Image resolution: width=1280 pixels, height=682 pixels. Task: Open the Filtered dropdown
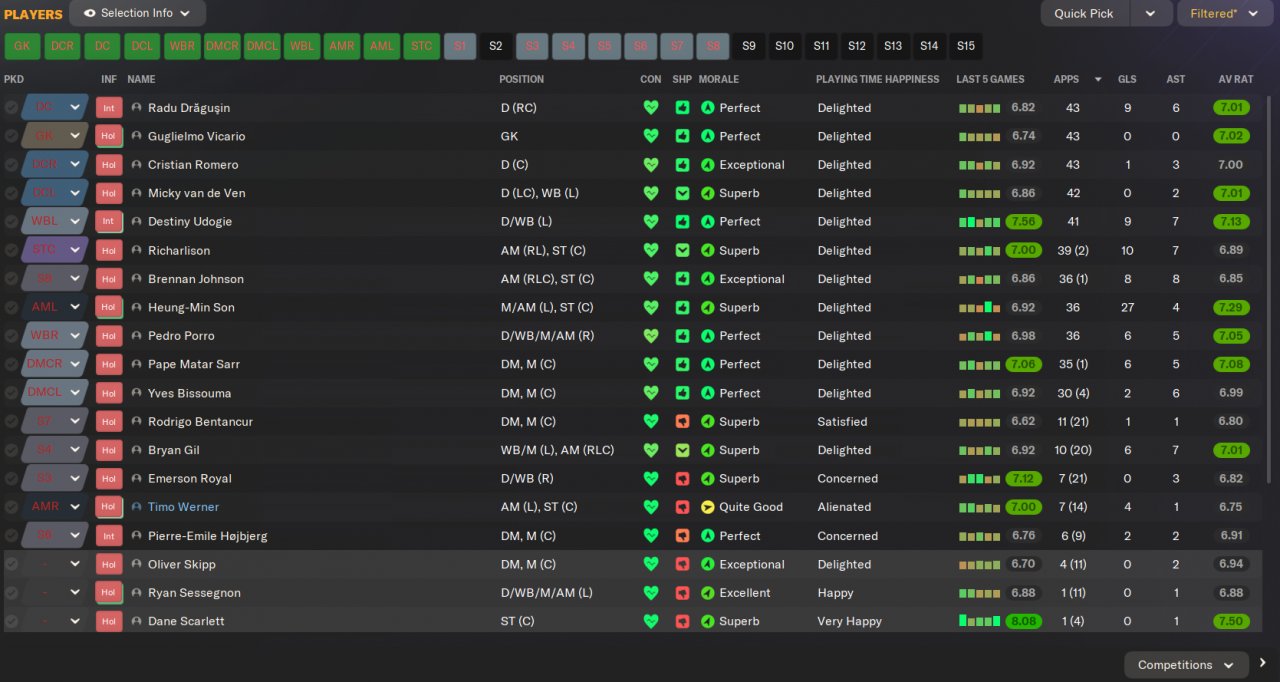[1227, 13]
